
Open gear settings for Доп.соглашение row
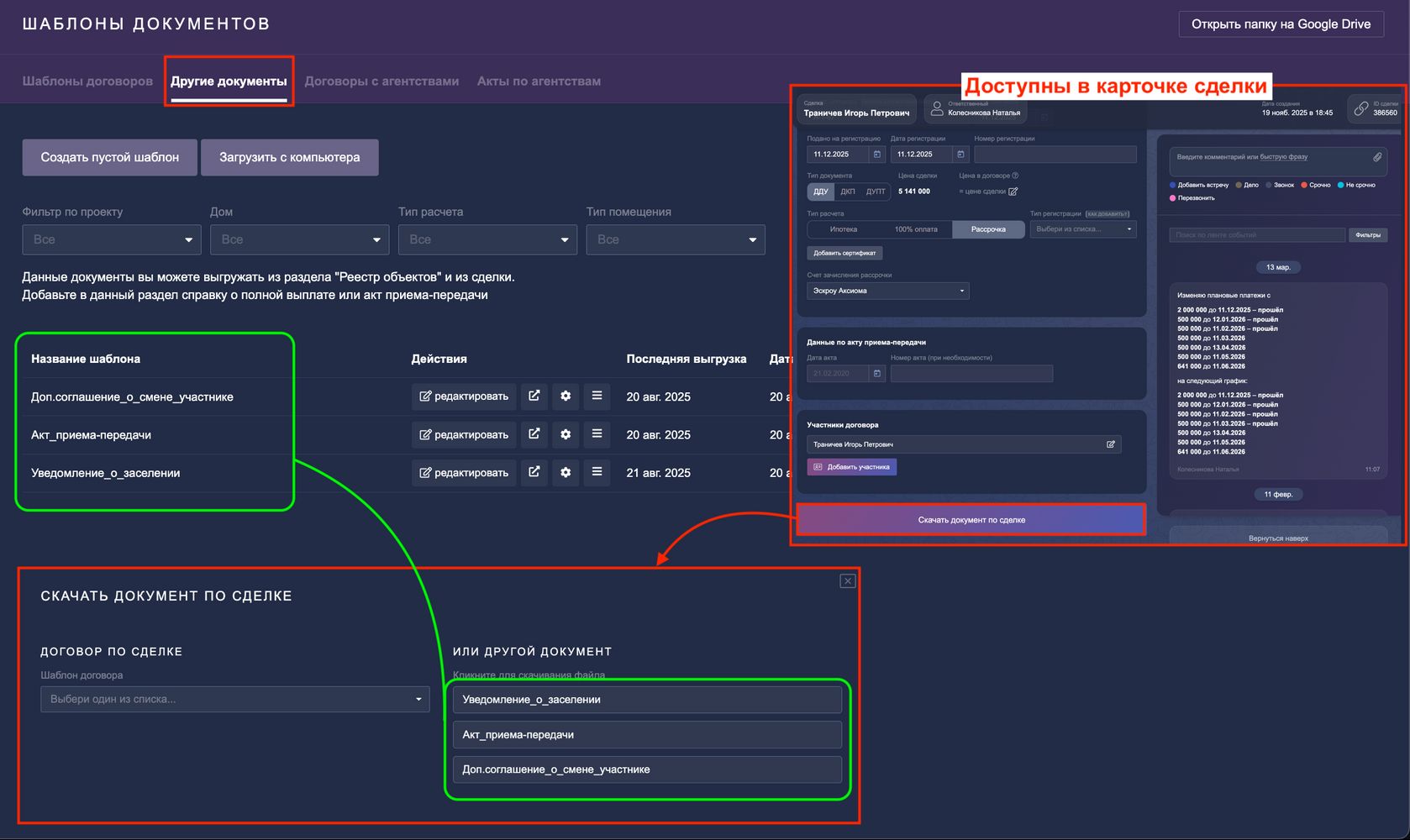[x=566, y=396]
